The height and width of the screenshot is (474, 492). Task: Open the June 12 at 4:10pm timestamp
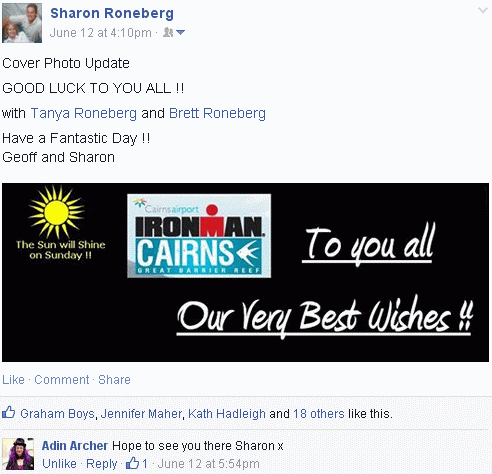click(x=101, y=33)
